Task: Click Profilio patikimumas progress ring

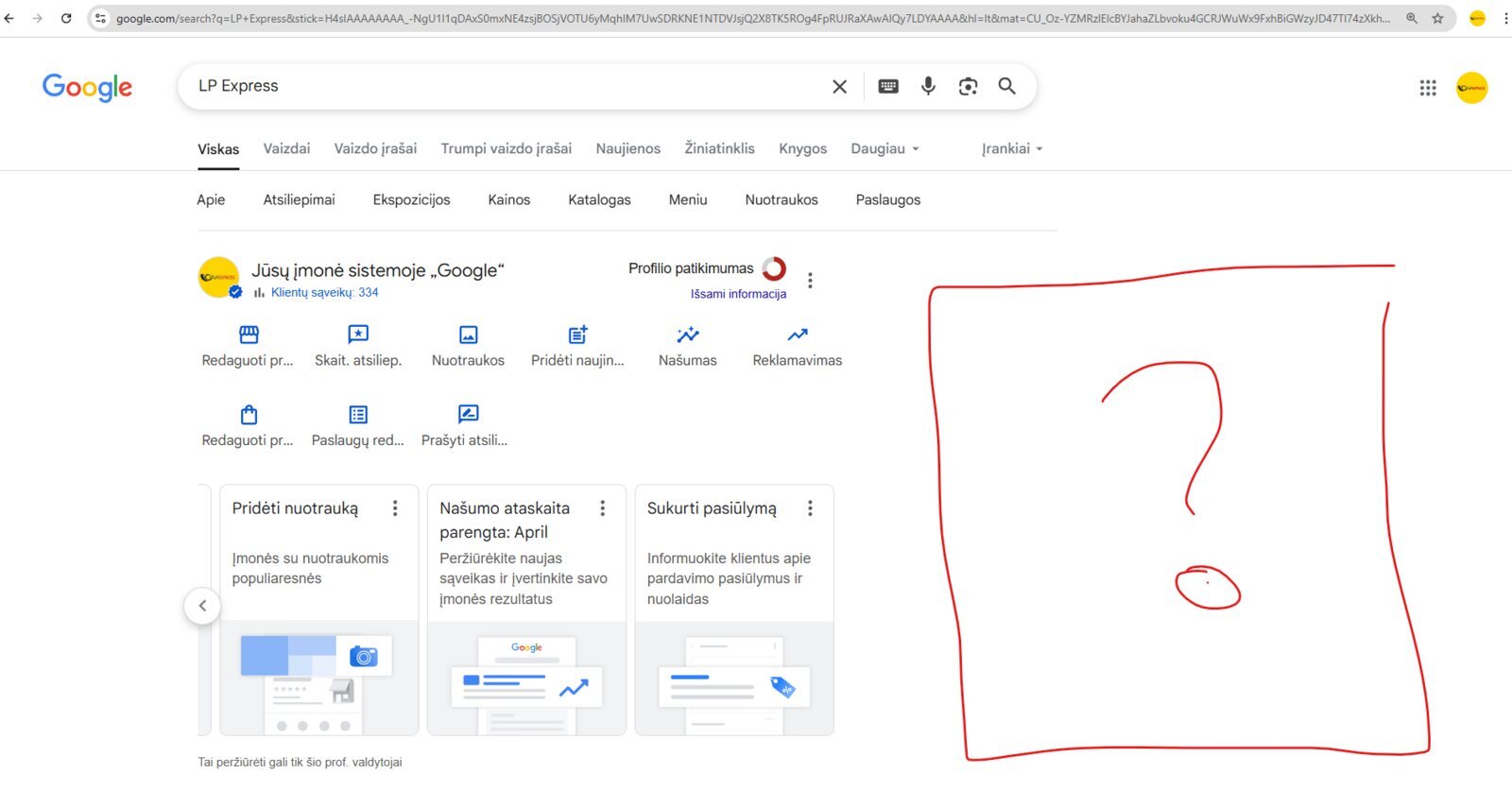Action: pos(774,269)
